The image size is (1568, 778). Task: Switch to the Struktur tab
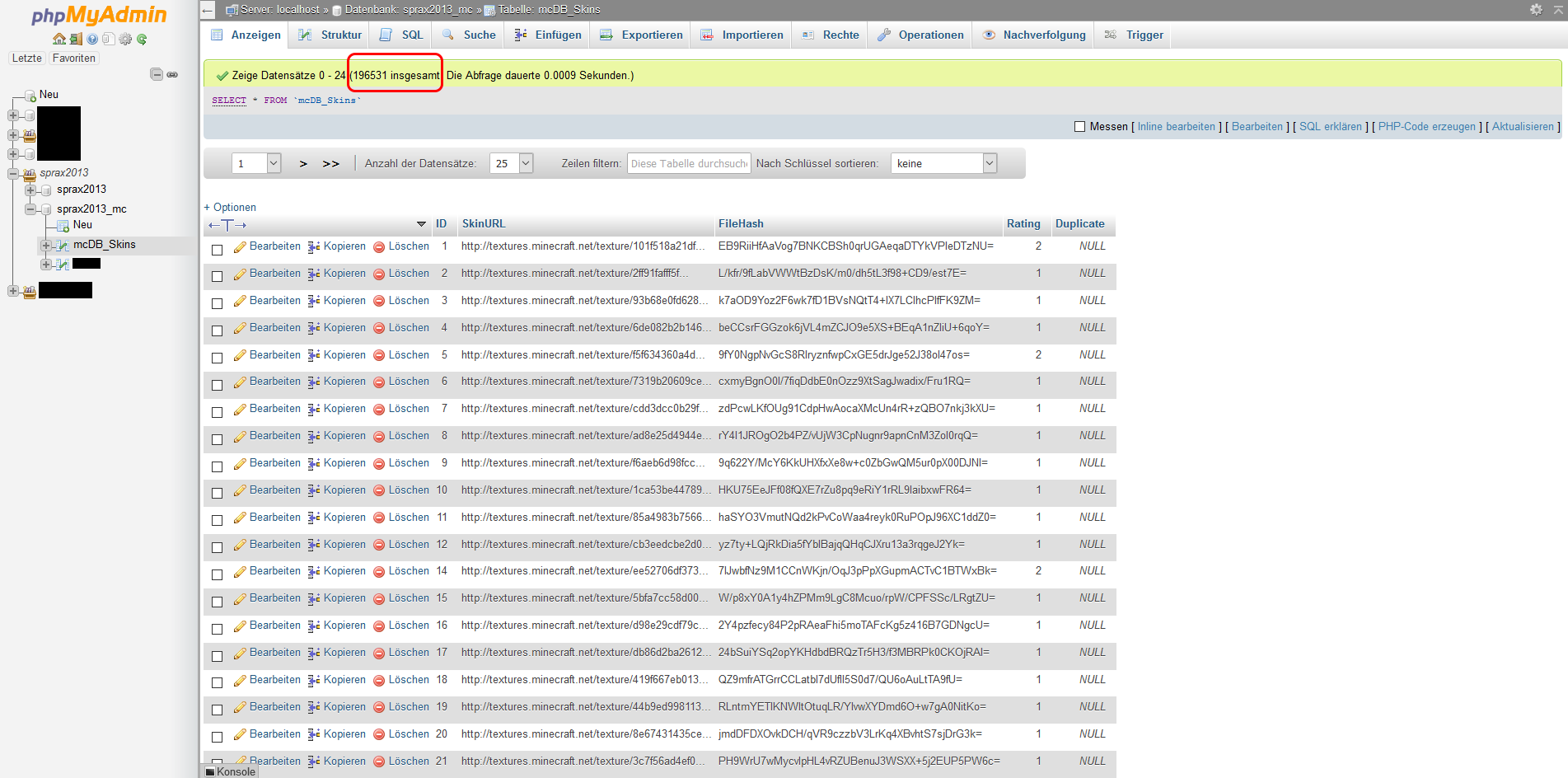pos(330,35)
